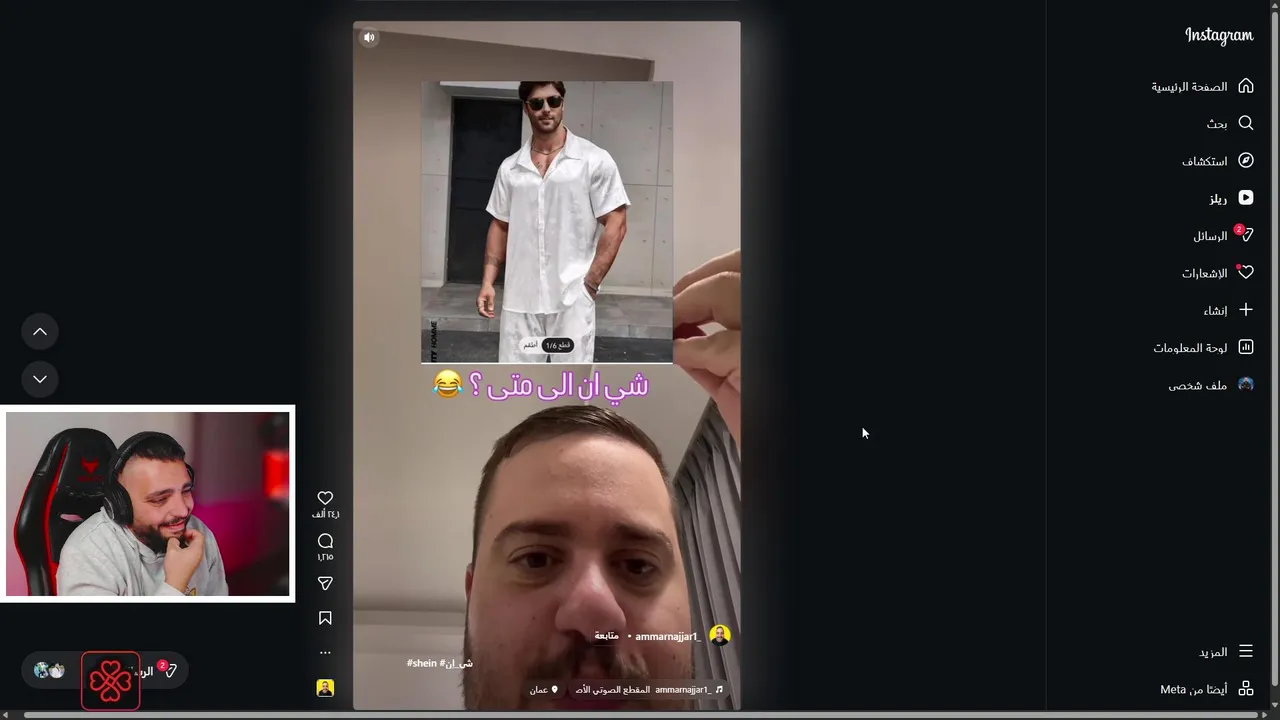Open the استكشاف explore page

(x=1217, y=161)
